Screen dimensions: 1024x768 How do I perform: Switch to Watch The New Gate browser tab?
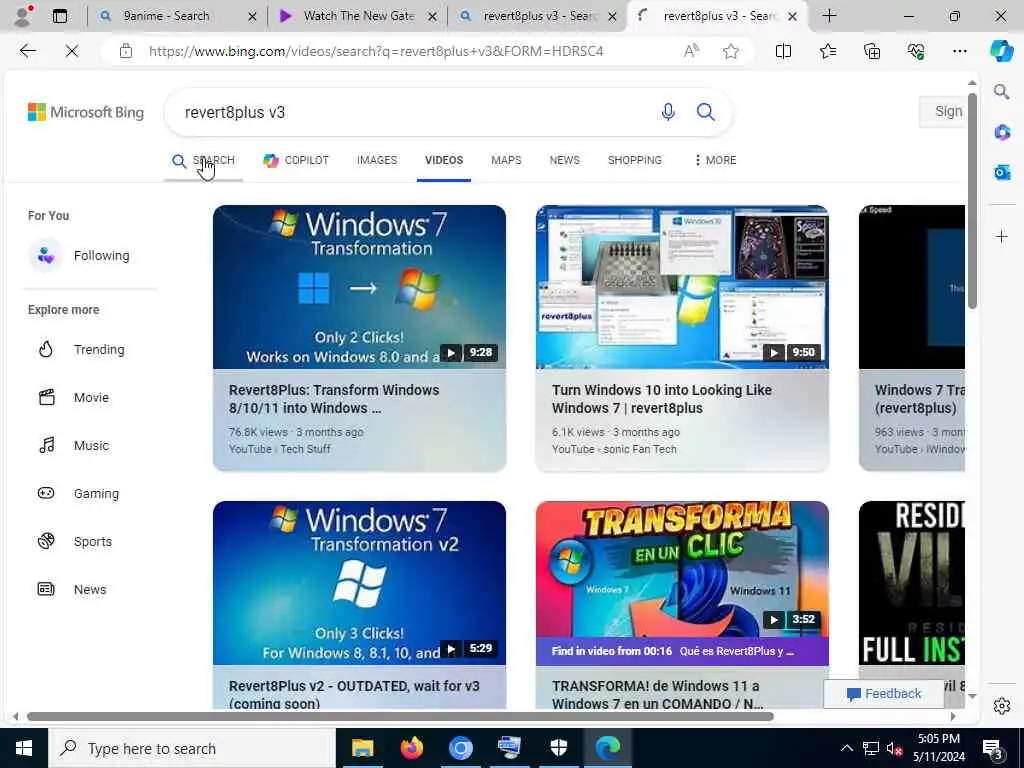(x=358, y=16)
